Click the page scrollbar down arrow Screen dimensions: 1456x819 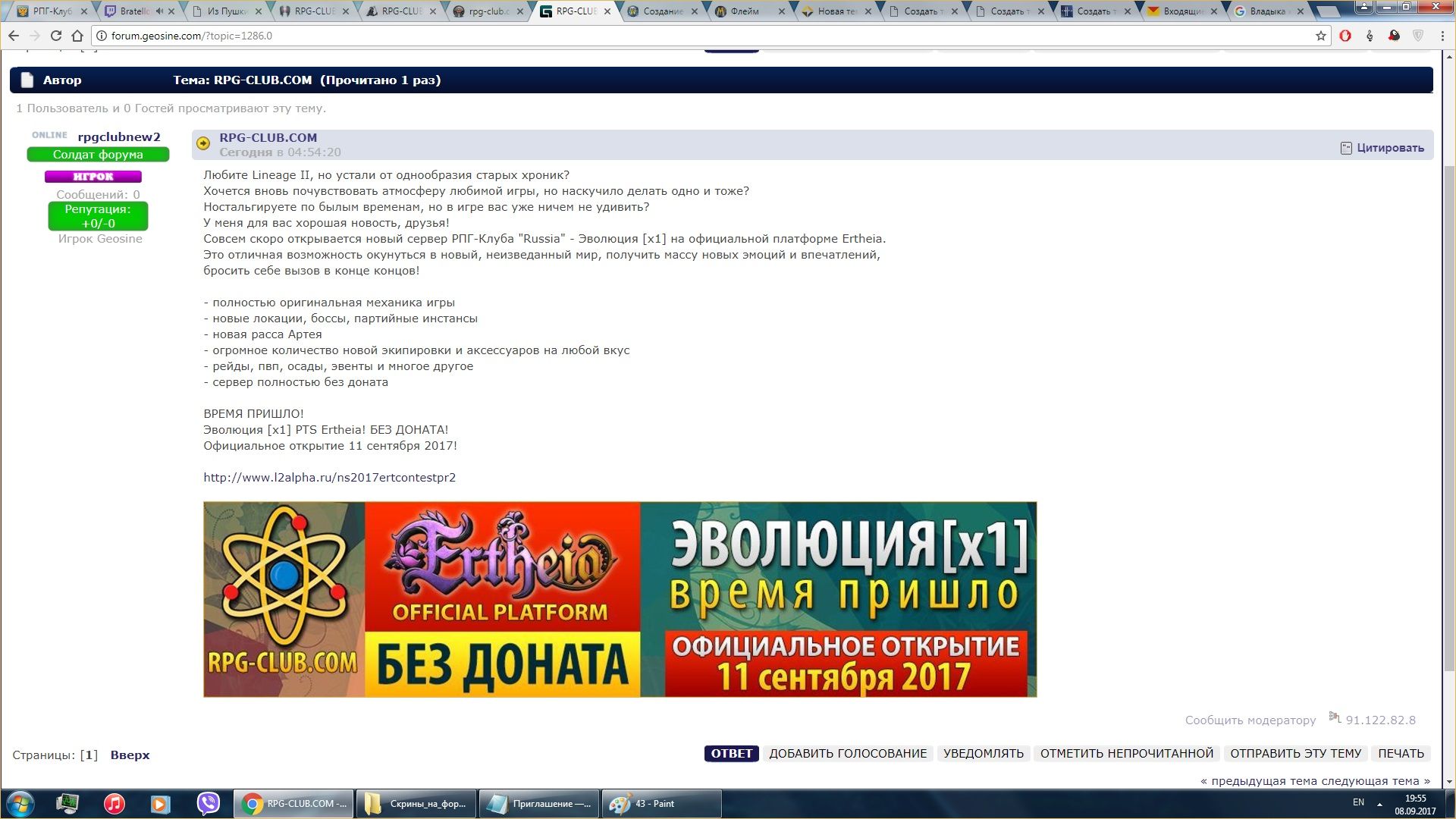[x=1448, y=781]
